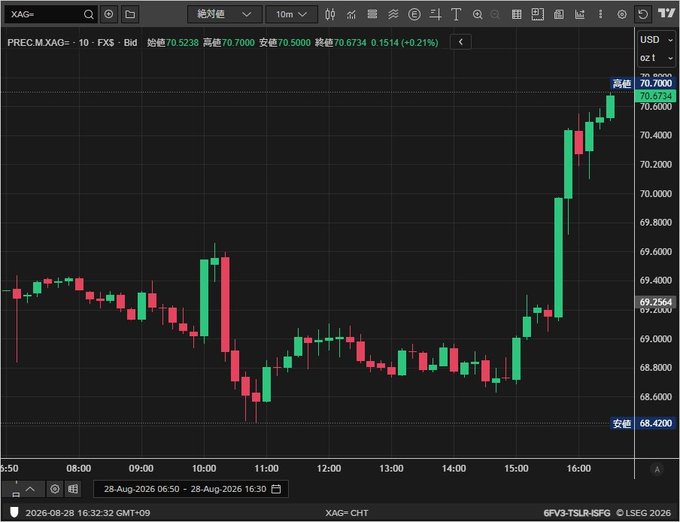Click the tall green candle before 16:00

coord(558,258)
